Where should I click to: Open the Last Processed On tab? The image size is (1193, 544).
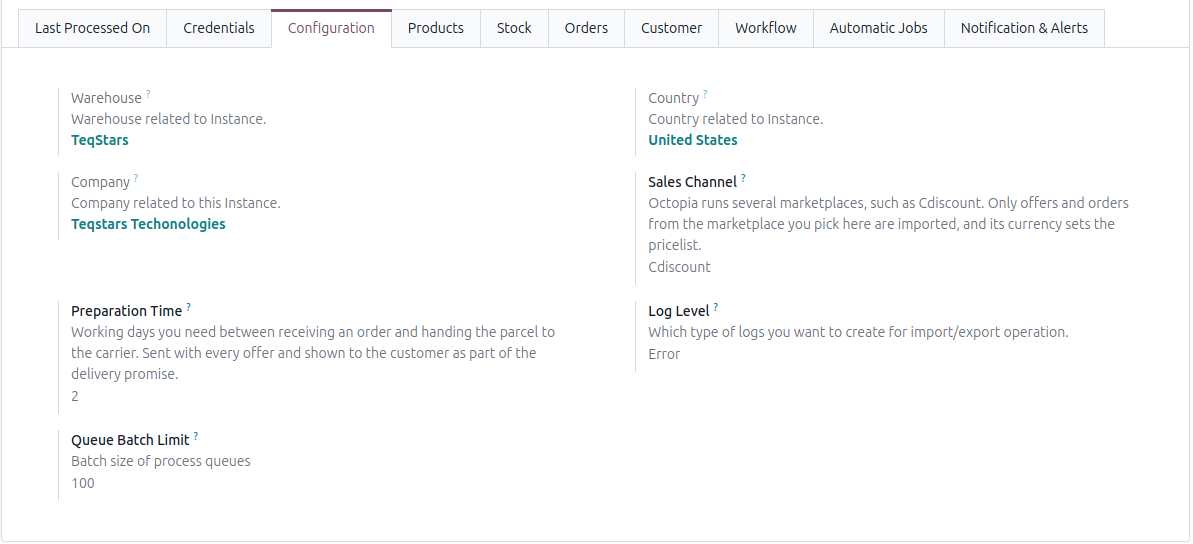click(x=92, y=28)
